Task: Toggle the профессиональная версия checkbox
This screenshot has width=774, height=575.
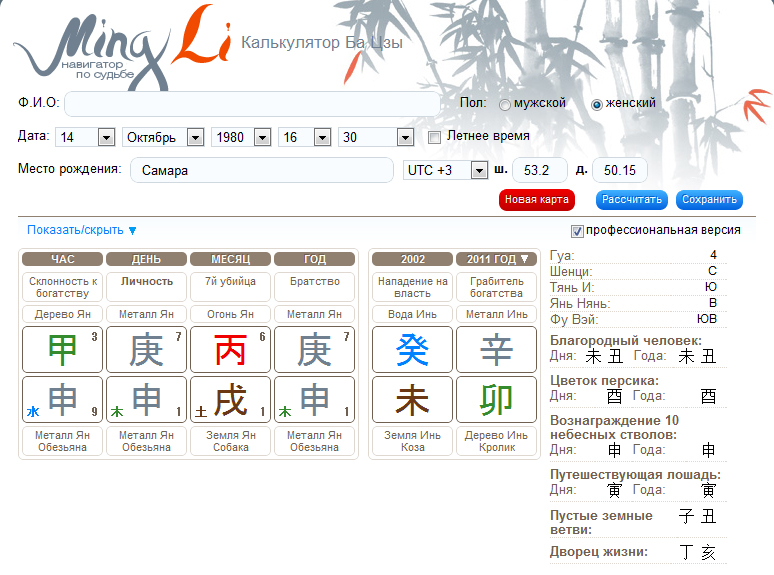Action: point(577,231)
